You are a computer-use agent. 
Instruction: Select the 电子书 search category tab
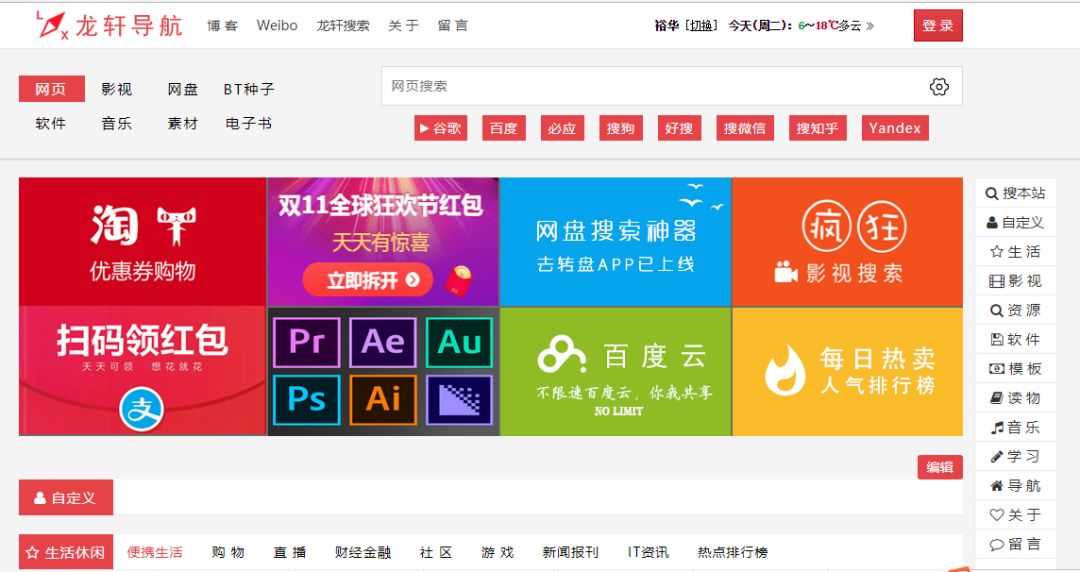249,123
